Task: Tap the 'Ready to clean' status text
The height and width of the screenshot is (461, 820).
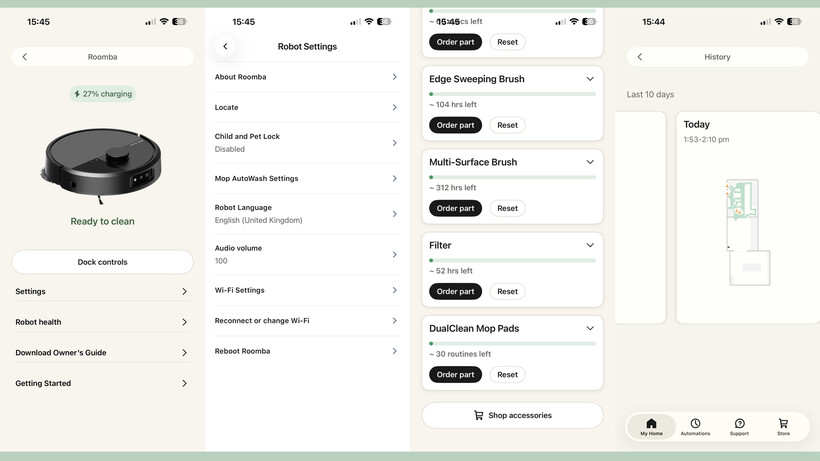Action: [x=102, y=221]
